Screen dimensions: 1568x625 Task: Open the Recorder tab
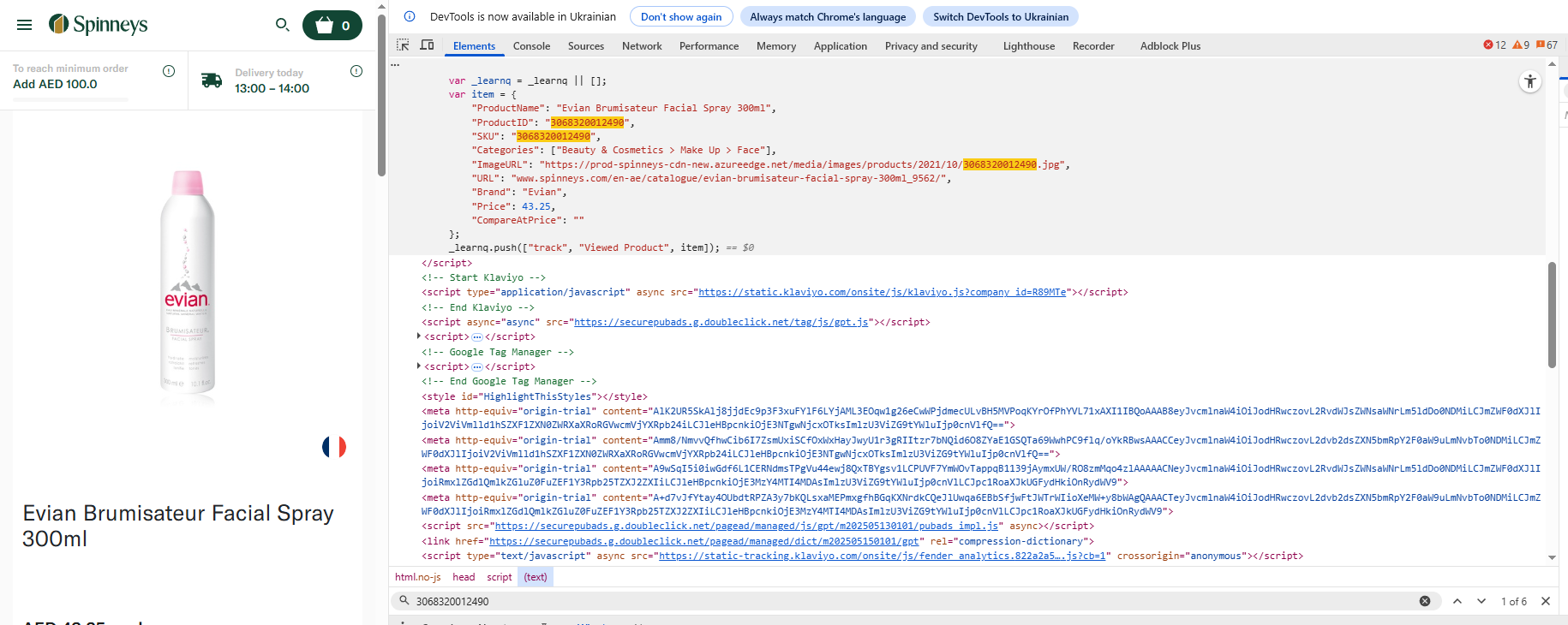pyautogui.click(x=1093, y=46)
